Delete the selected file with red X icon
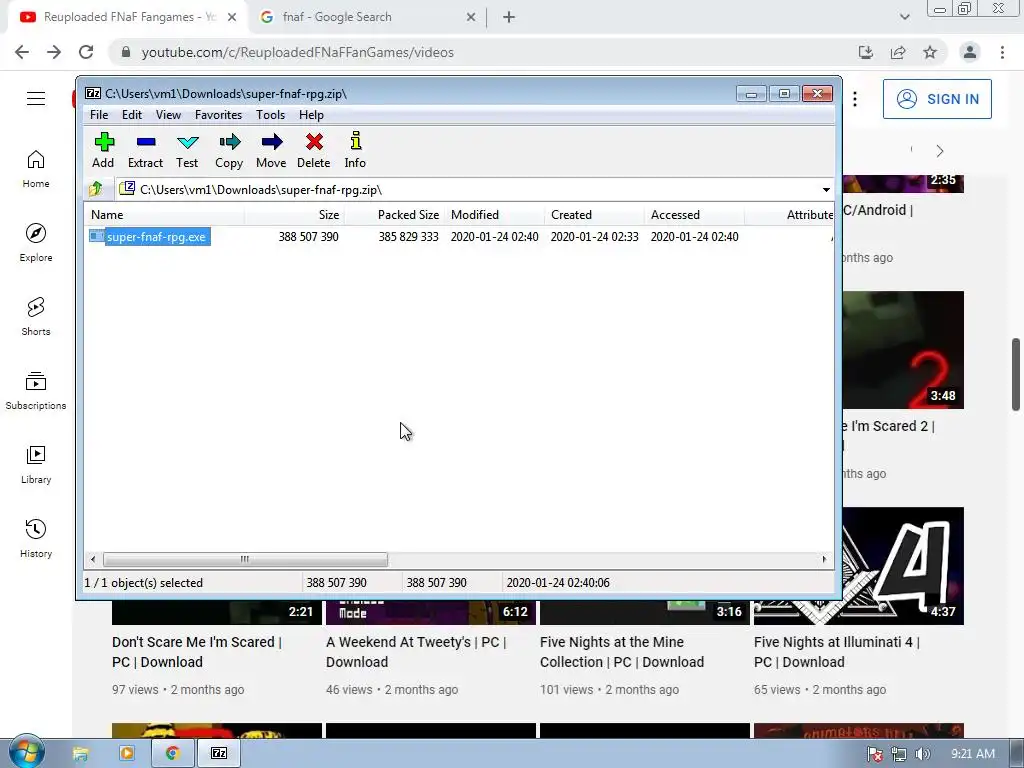The height and width of the screenshot is (768, 1024). 313,150
